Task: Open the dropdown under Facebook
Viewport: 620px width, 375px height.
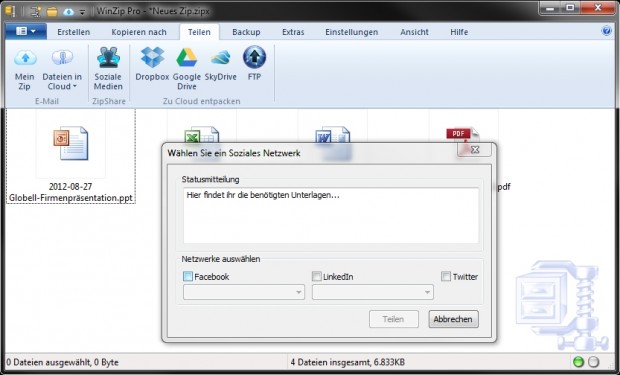Action: [244, 292]
